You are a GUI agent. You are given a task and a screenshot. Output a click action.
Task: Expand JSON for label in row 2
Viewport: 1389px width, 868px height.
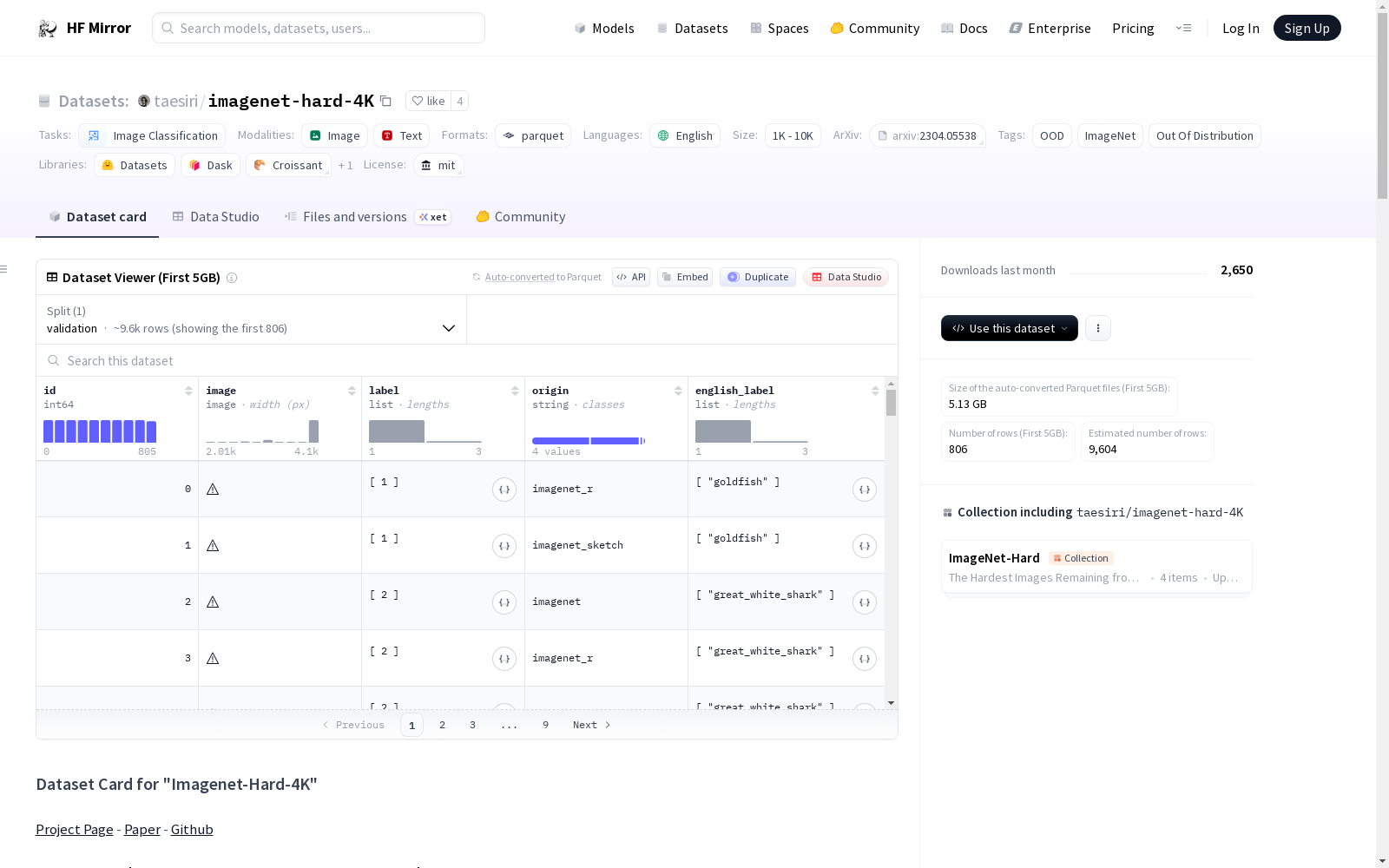504,602
